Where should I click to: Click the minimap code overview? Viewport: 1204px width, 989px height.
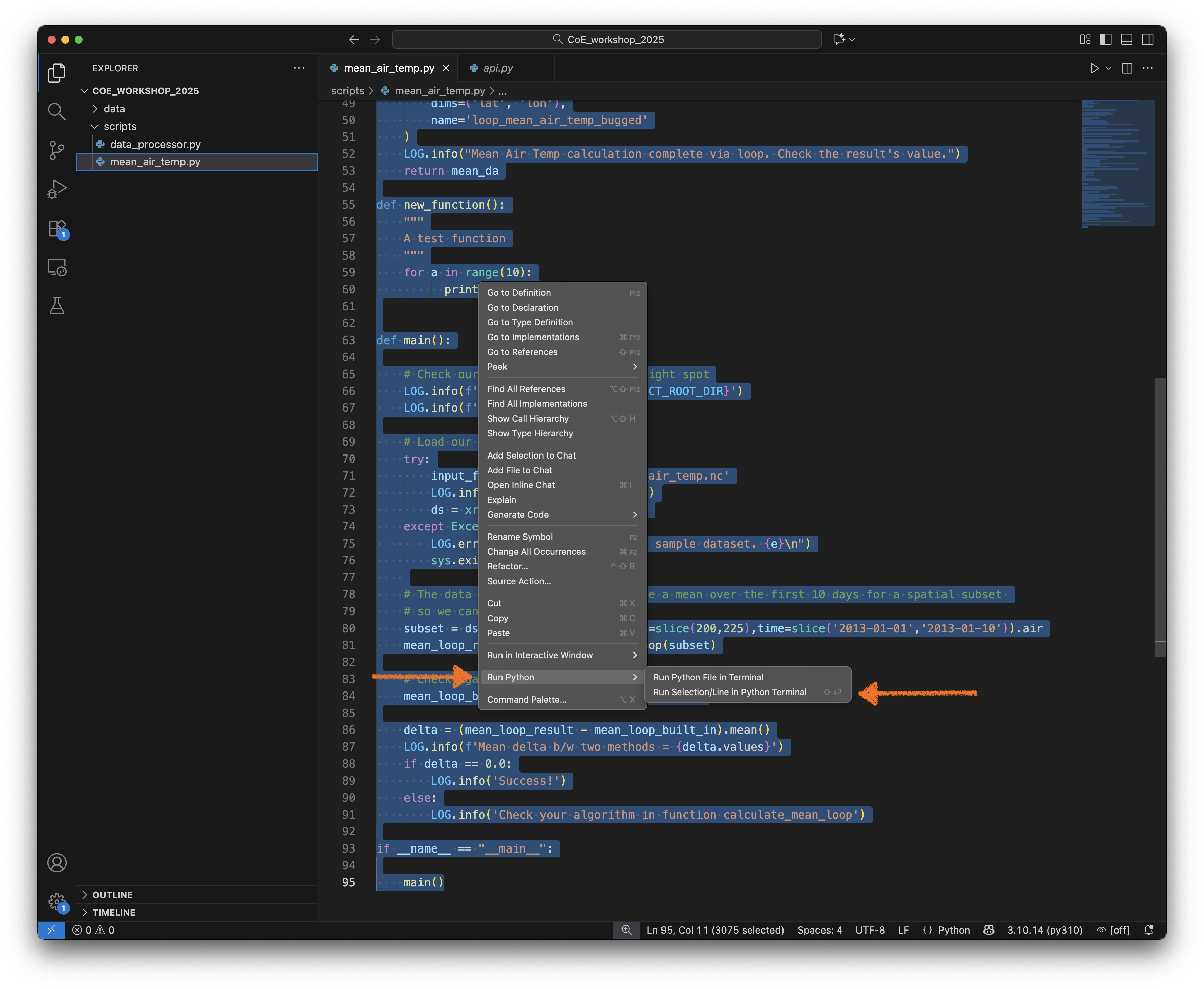(1117, 164)
